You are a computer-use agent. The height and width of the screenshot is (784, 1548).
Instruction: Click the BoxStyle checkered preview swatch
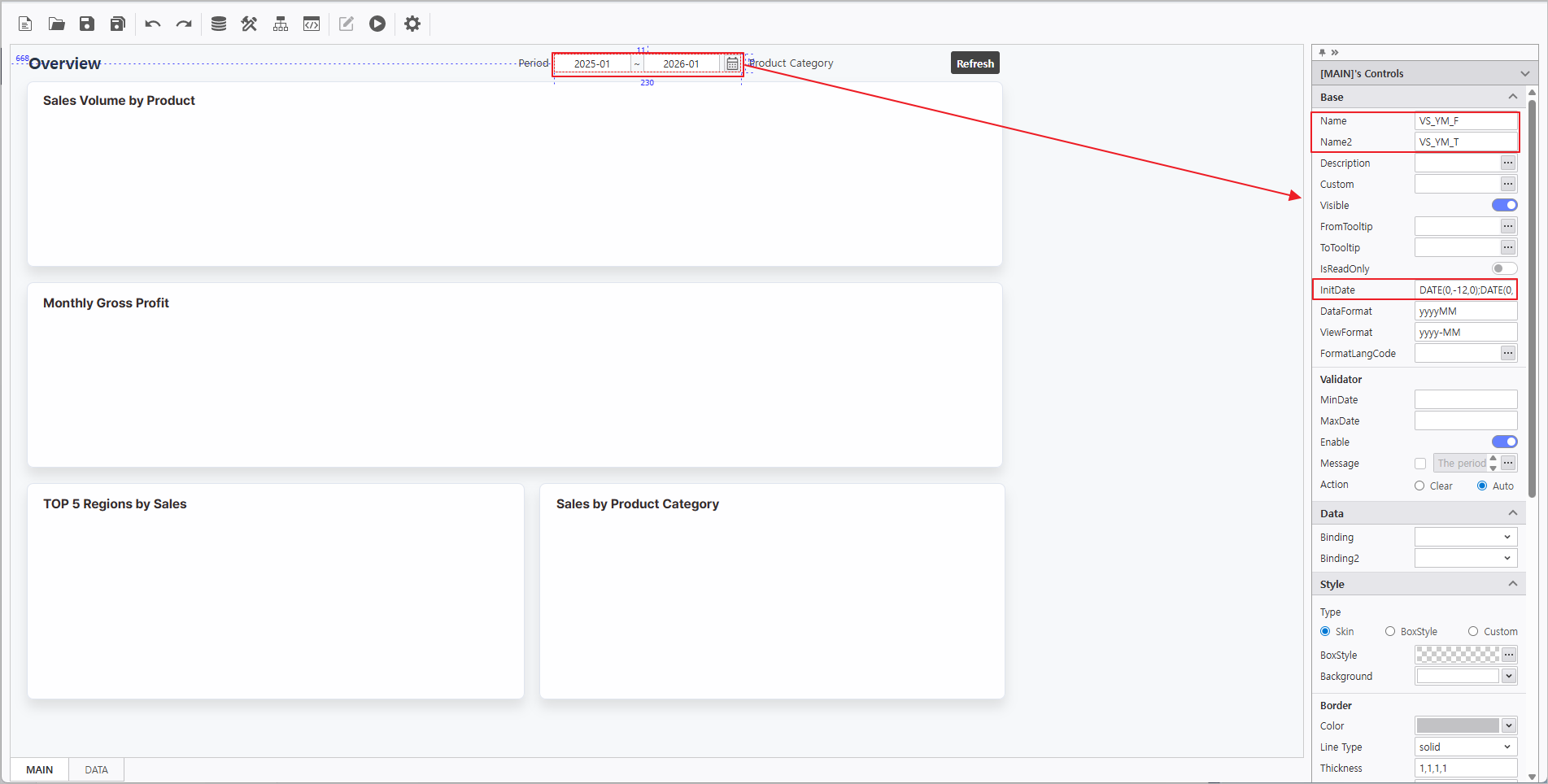[1458, 655]
